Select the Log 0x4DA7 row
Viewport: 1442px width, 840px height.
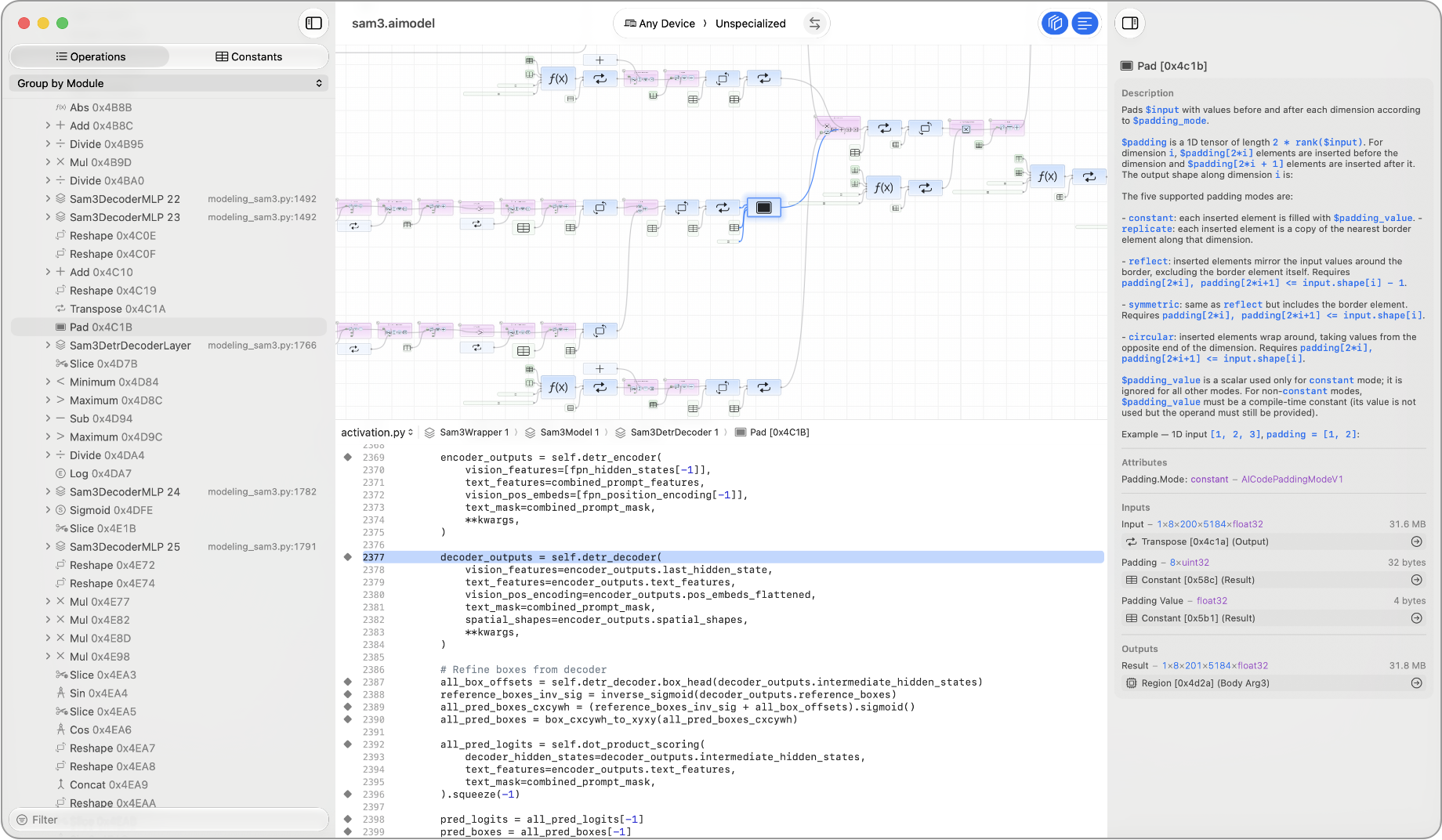click(x=168, y=474)
